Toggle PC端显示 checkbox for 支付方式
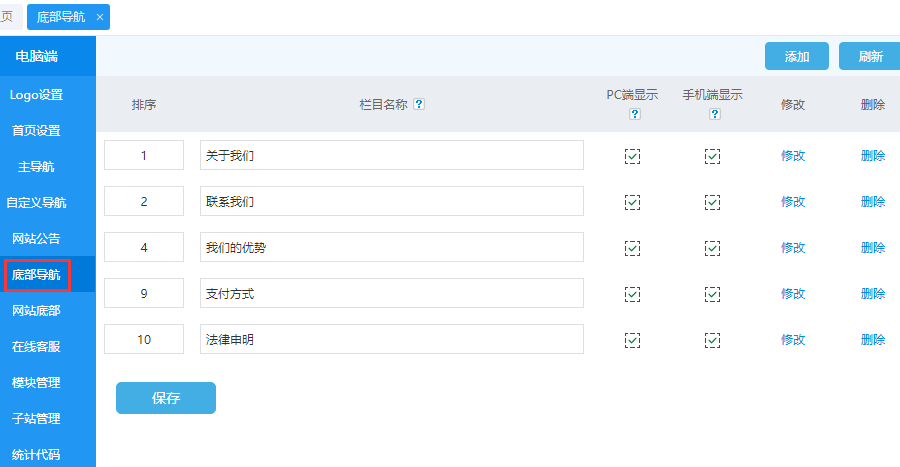Screen dimensions: 900x467 point(632,294)
